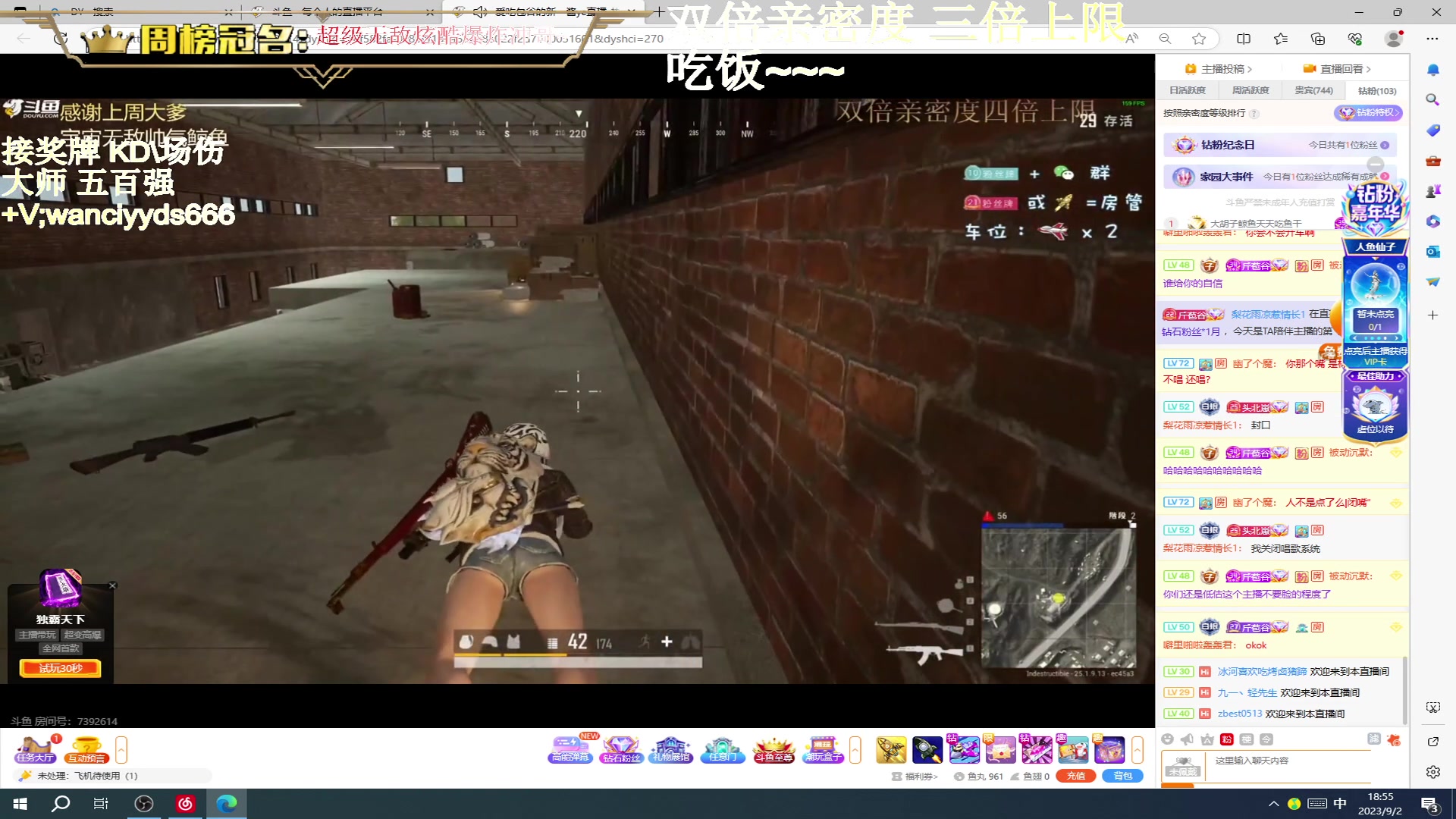This screenshot has width=1456, height=819.
Task: Open NetEase Music taskbar icon
Action: [x=185, y=804]
